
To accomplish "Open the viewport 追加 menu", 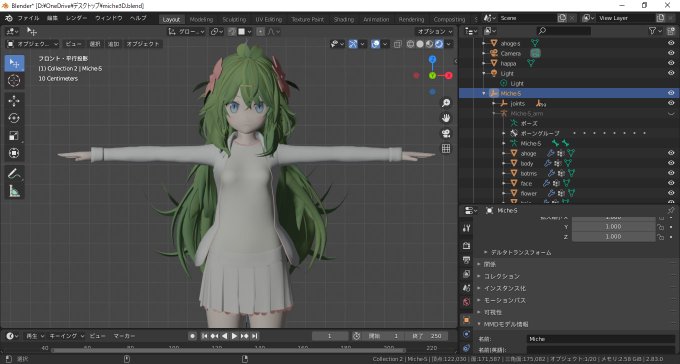I will point(114,44).
